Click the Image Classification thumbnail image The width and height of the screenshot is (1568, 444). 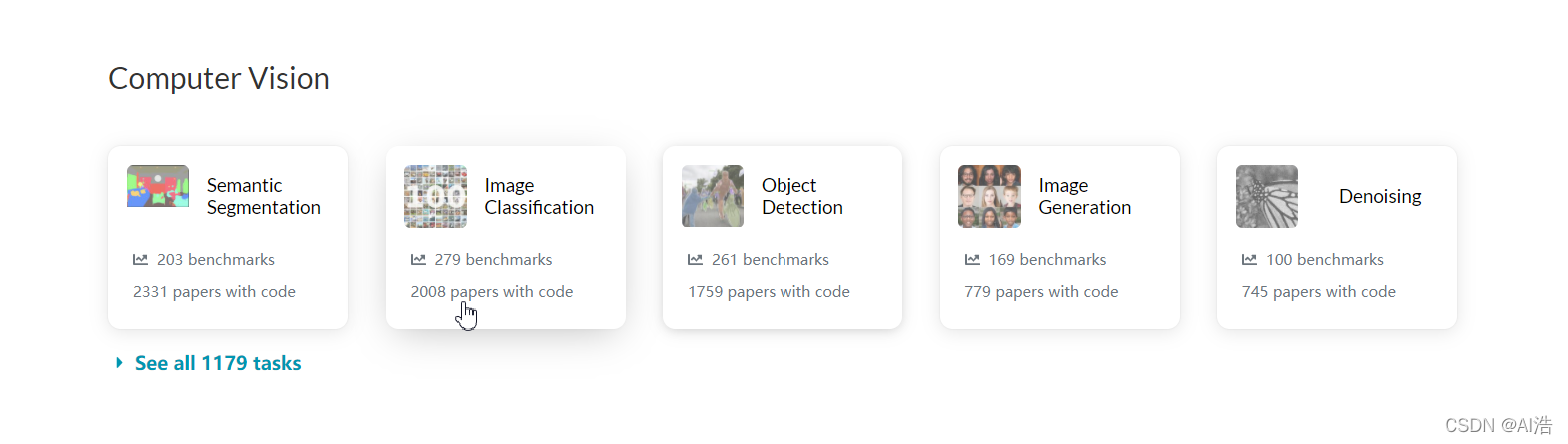click(x=435, y=196)
